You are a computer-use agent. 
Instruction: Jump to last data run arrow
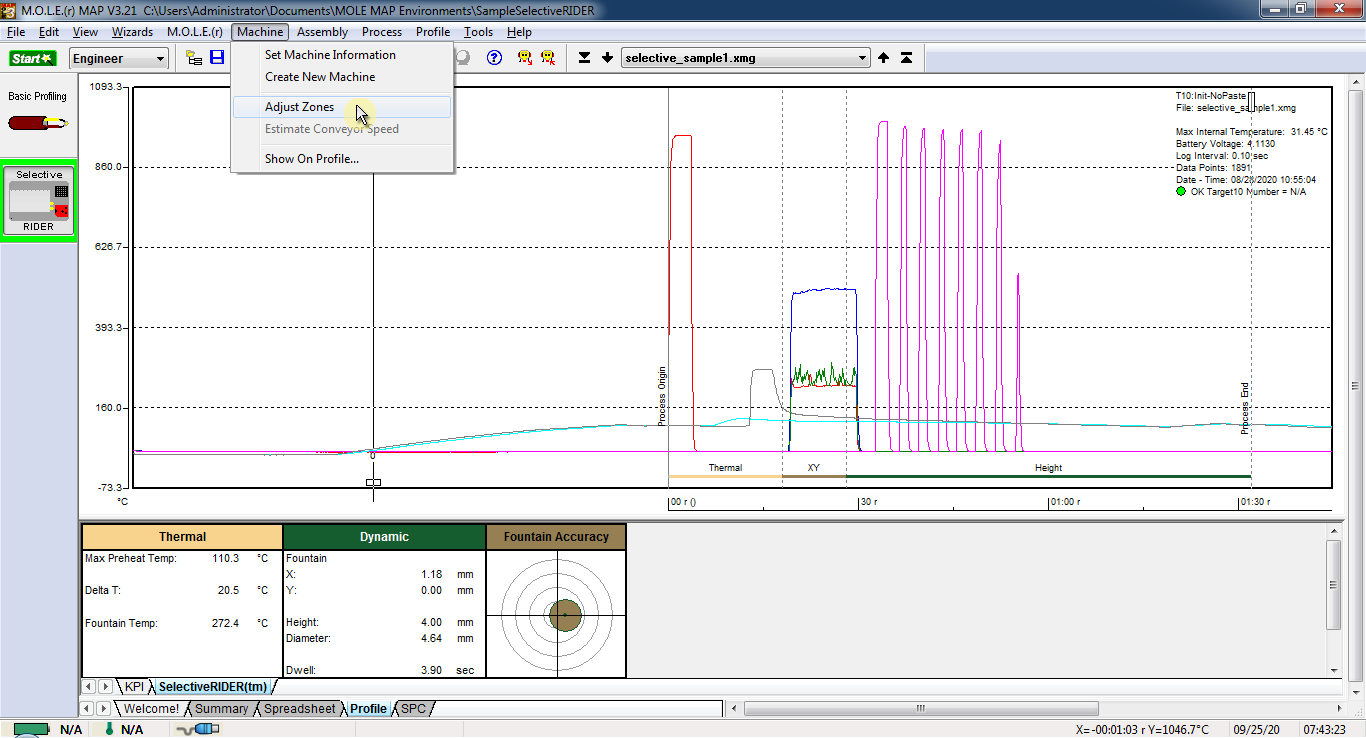tap(585, 58)
